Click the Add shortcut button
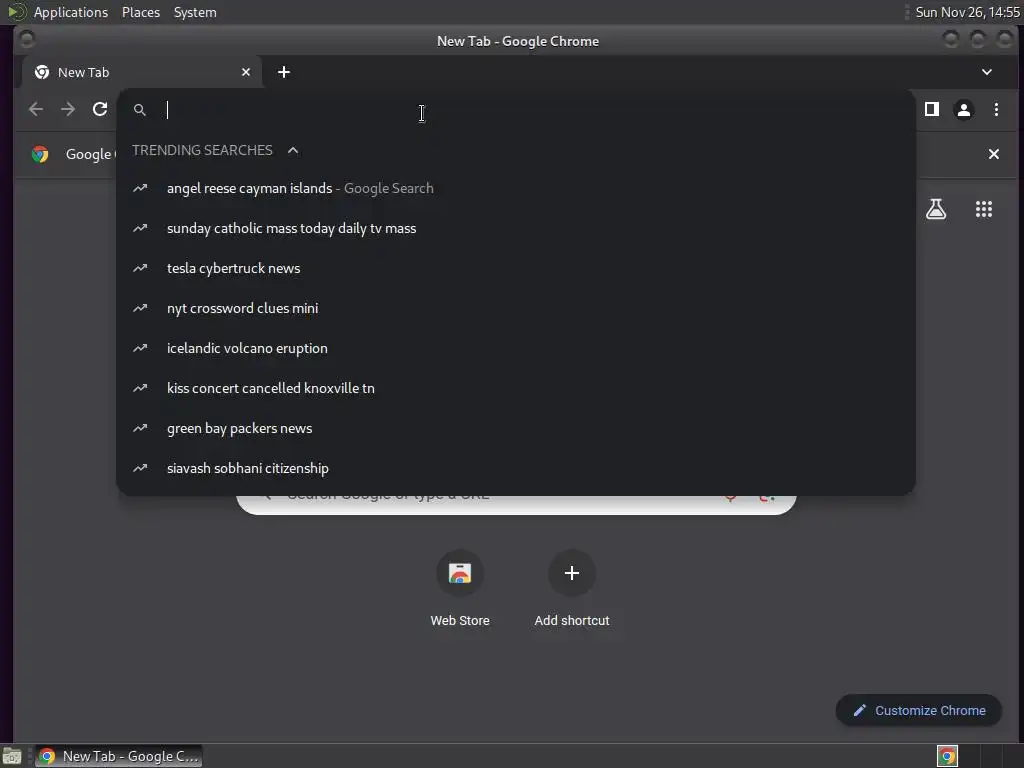The image size is (1024, 768). click(571, 590)
